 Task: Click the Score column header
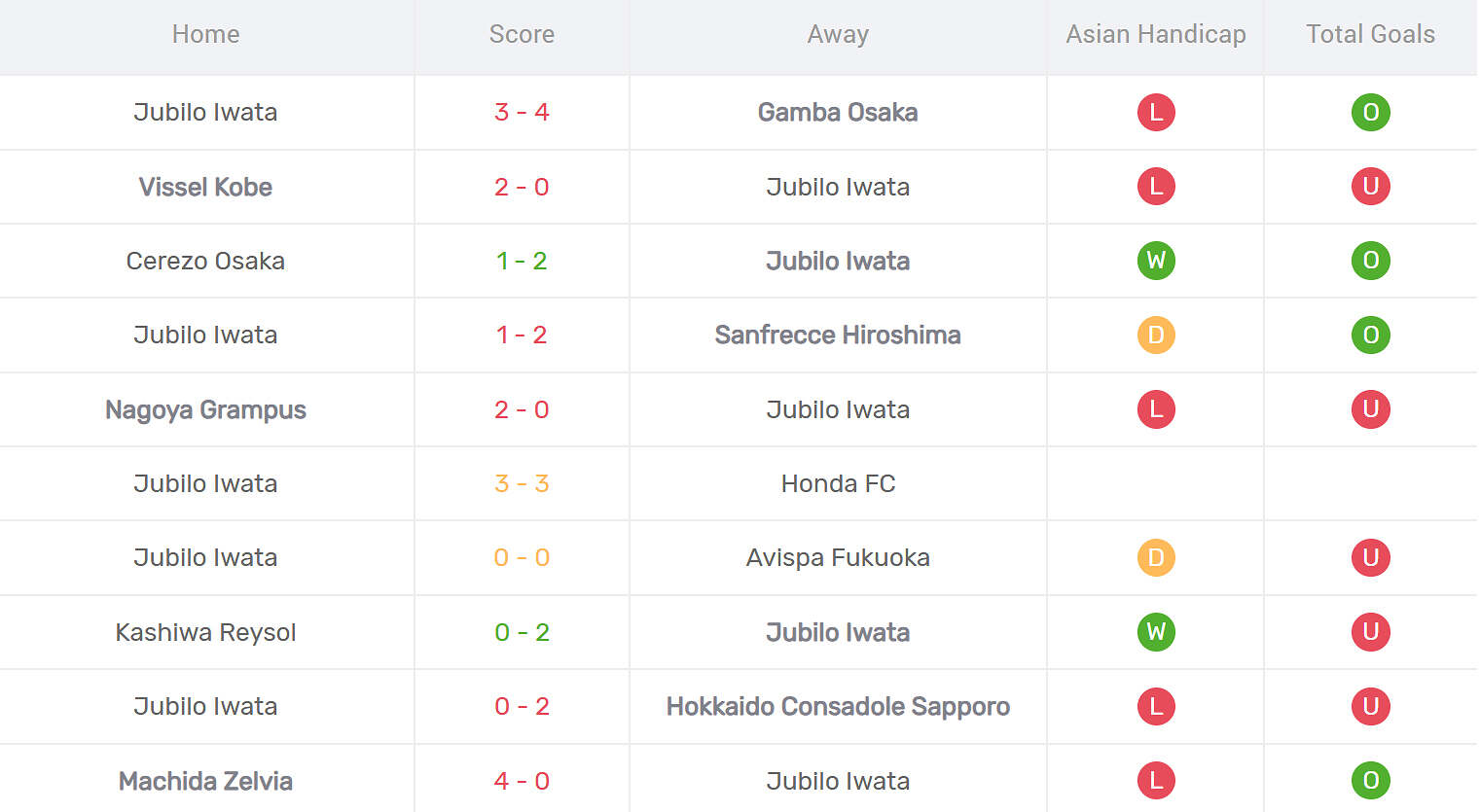(522, 34)
